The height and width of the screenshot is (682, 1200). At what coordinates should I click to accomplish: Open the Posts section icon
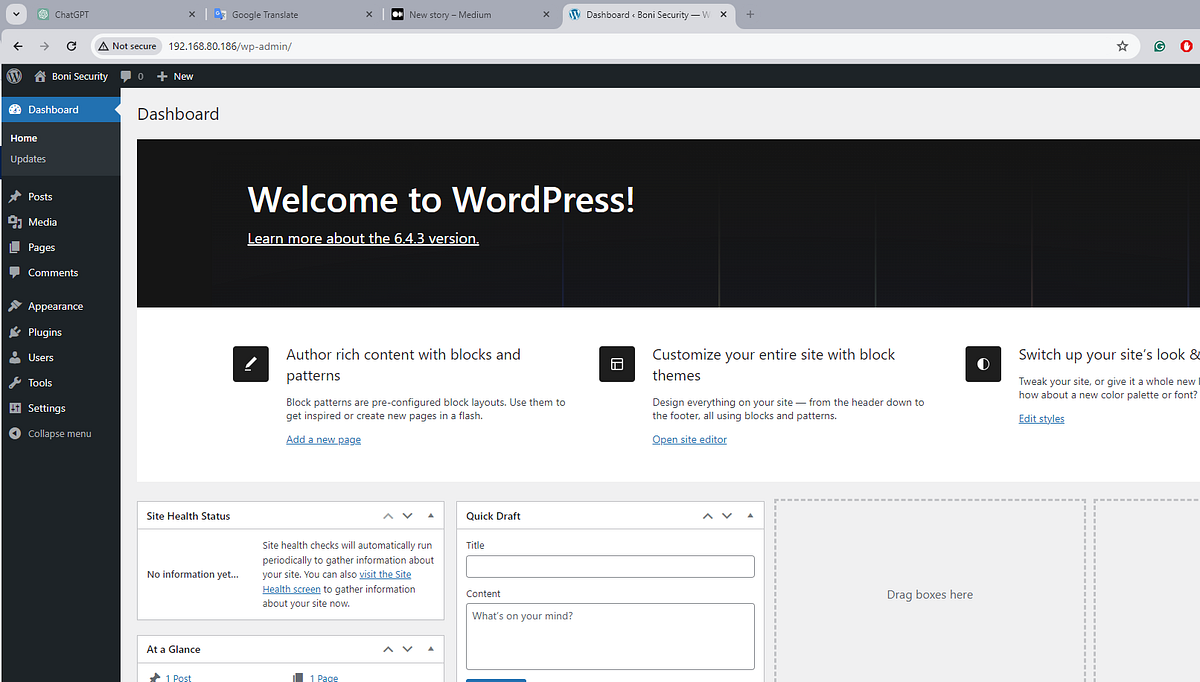click(17, 196)
